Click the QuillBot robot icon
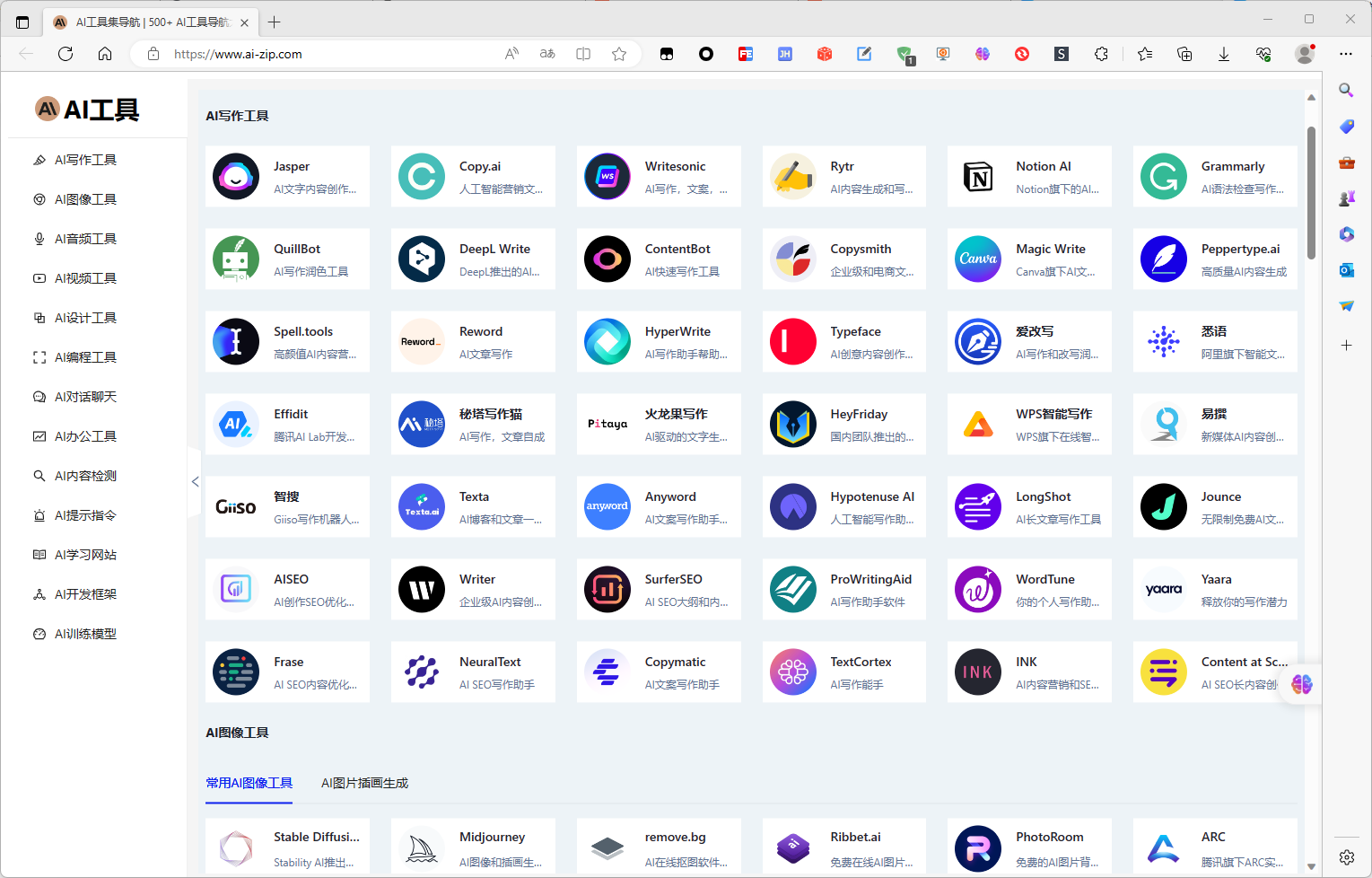 click(236, 259)
